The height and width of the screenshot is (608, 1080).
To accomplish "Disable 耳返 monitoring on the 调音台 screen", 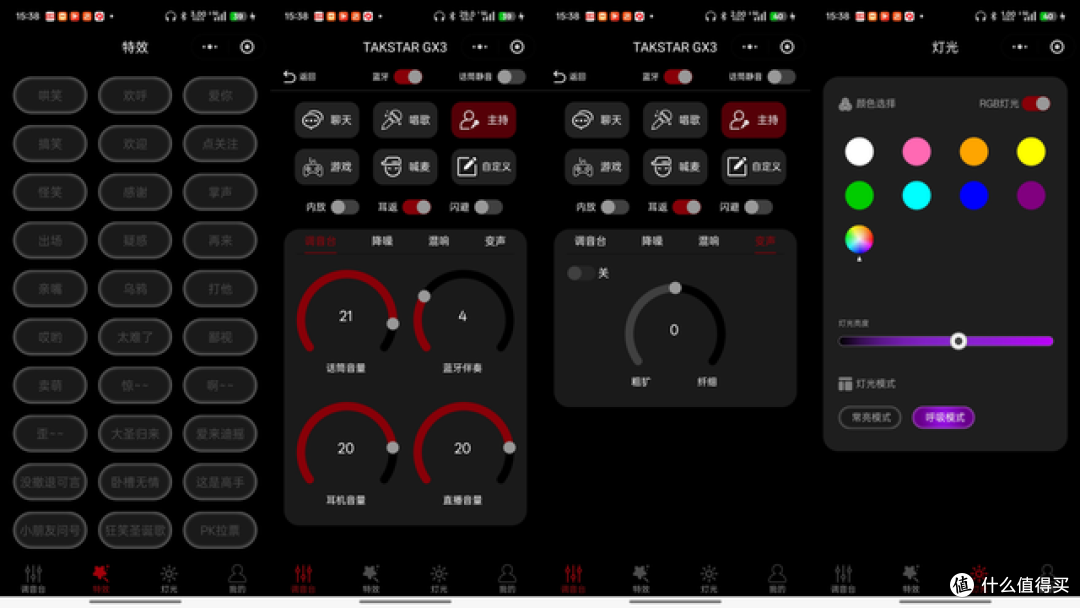I will click(x=417, y=207).
